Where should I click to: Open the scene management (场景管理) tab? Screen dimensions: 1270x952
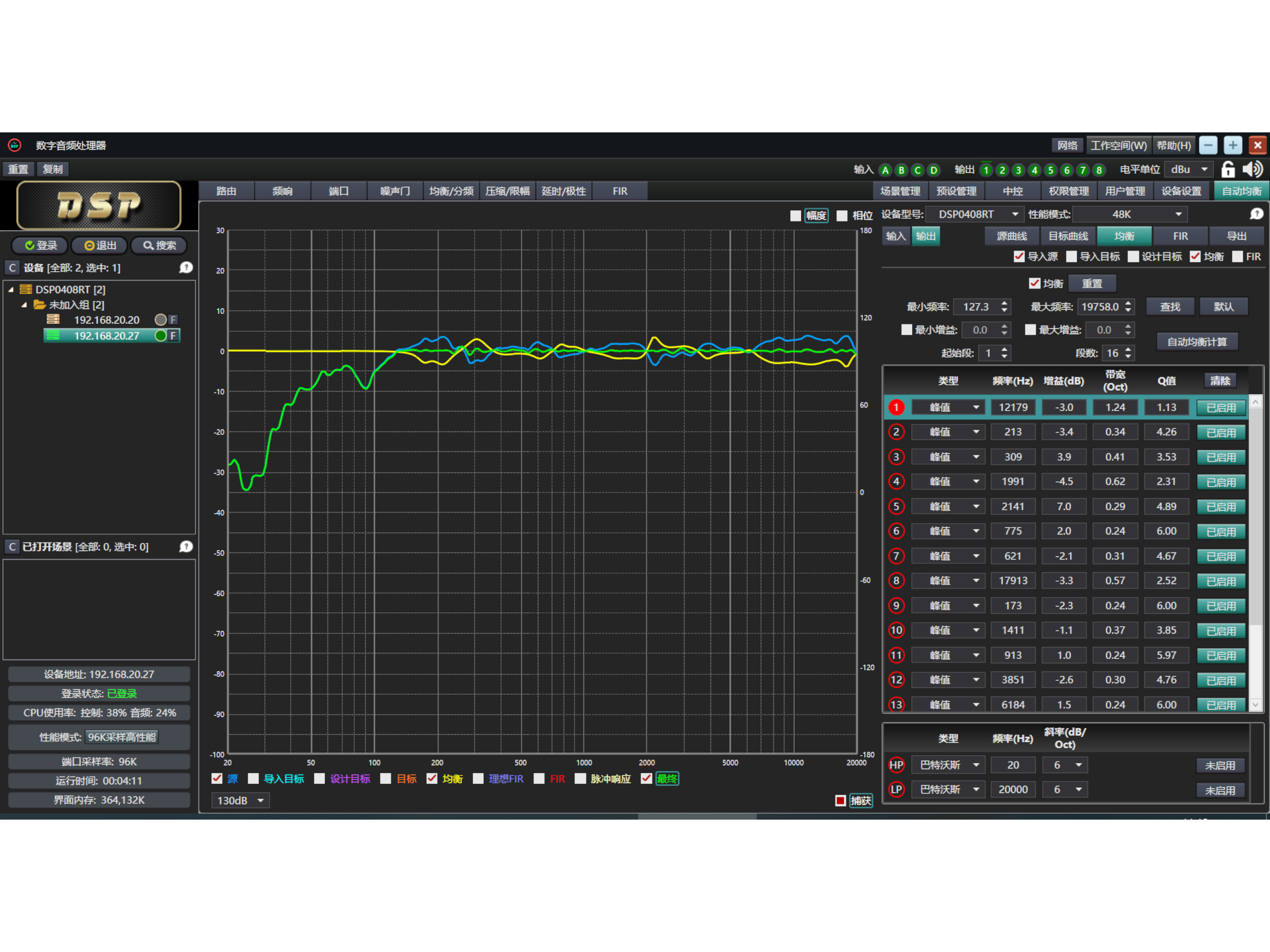900,191
